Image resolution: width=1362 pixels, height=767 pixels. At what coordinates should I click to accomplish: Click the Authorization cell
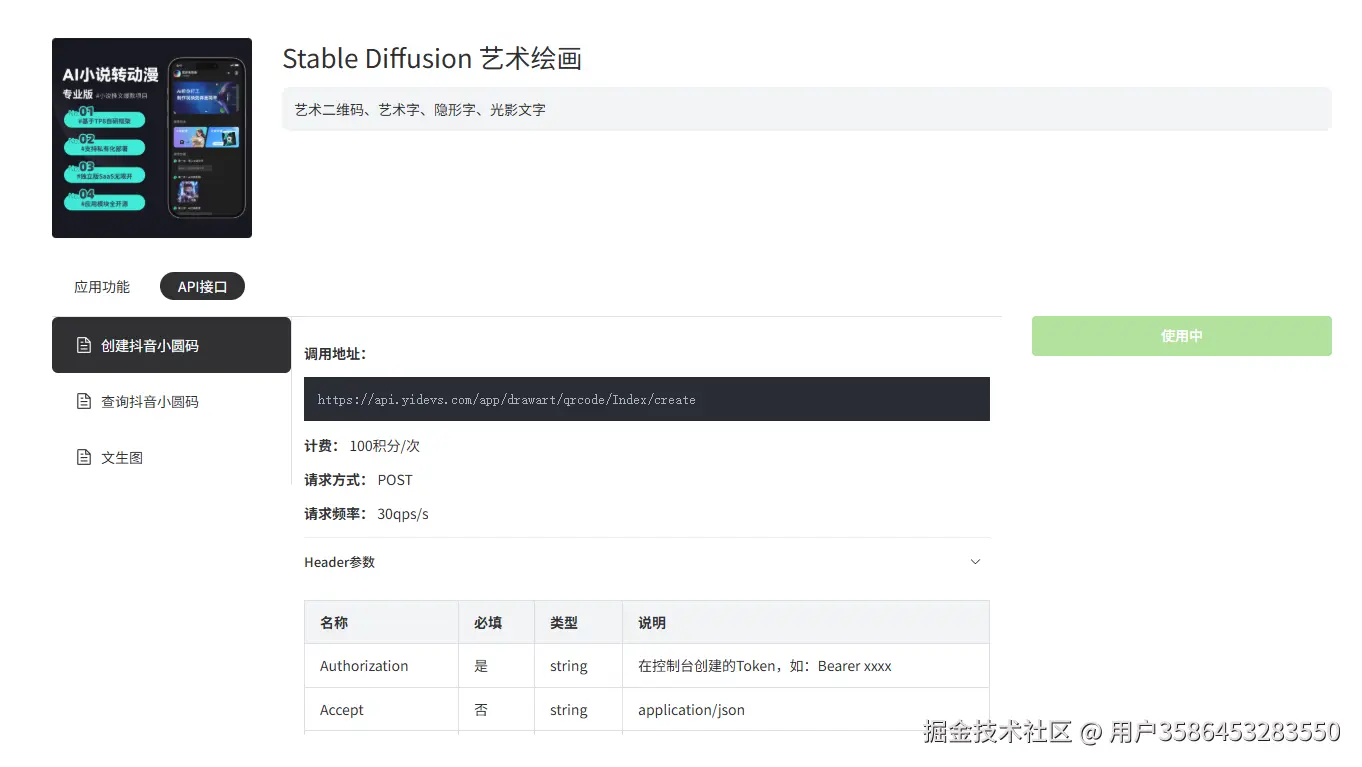click(x=381, y=666)
